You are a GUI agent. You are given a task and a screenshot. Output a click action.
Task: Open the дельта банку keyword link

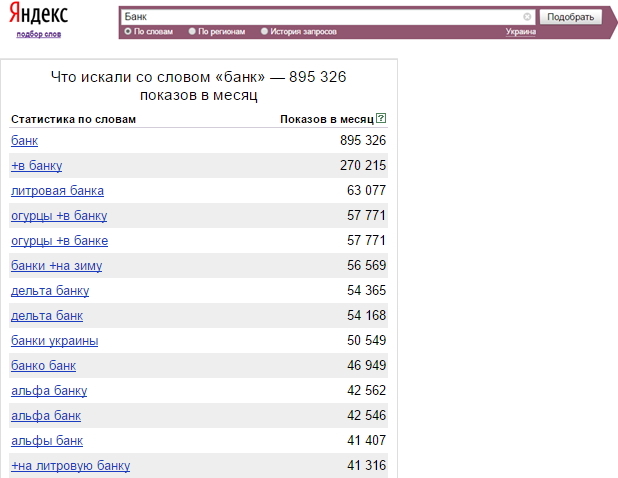(x=50, y=290)
